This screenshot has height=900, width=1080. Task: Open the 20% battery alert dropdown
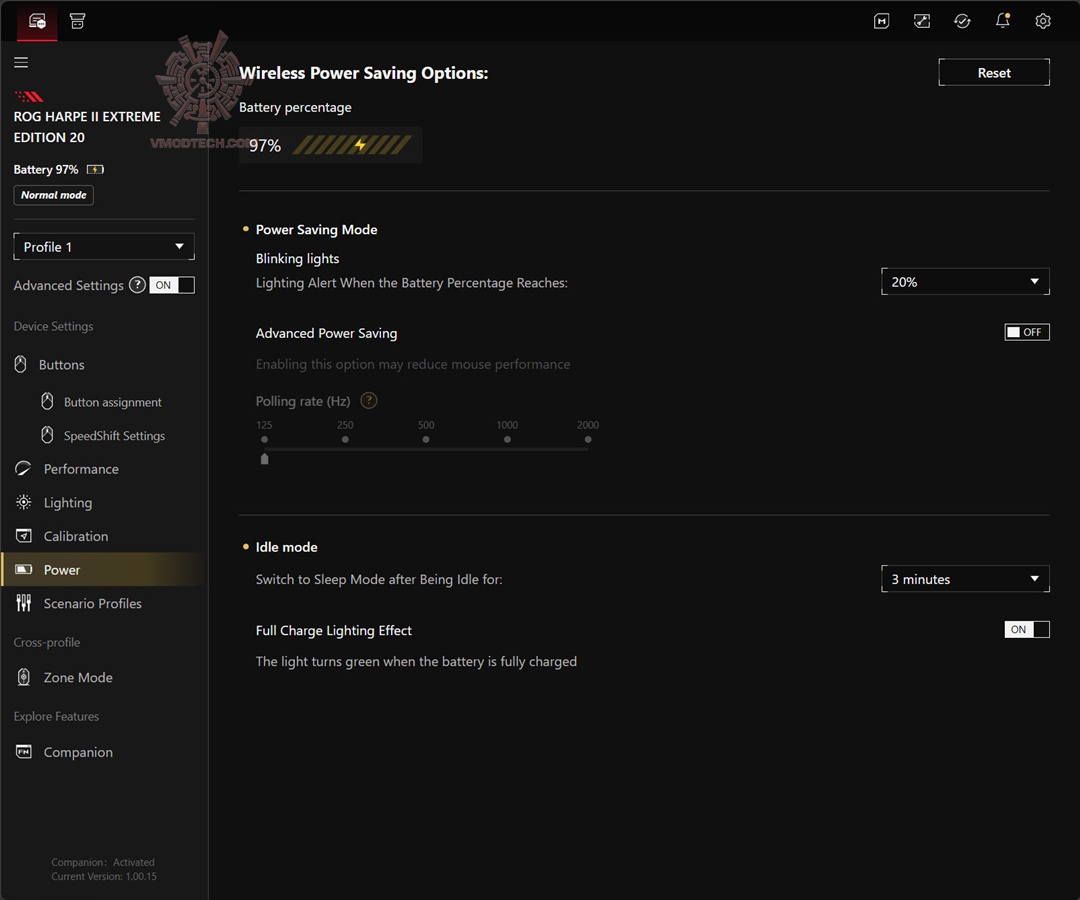click(966, 282)
